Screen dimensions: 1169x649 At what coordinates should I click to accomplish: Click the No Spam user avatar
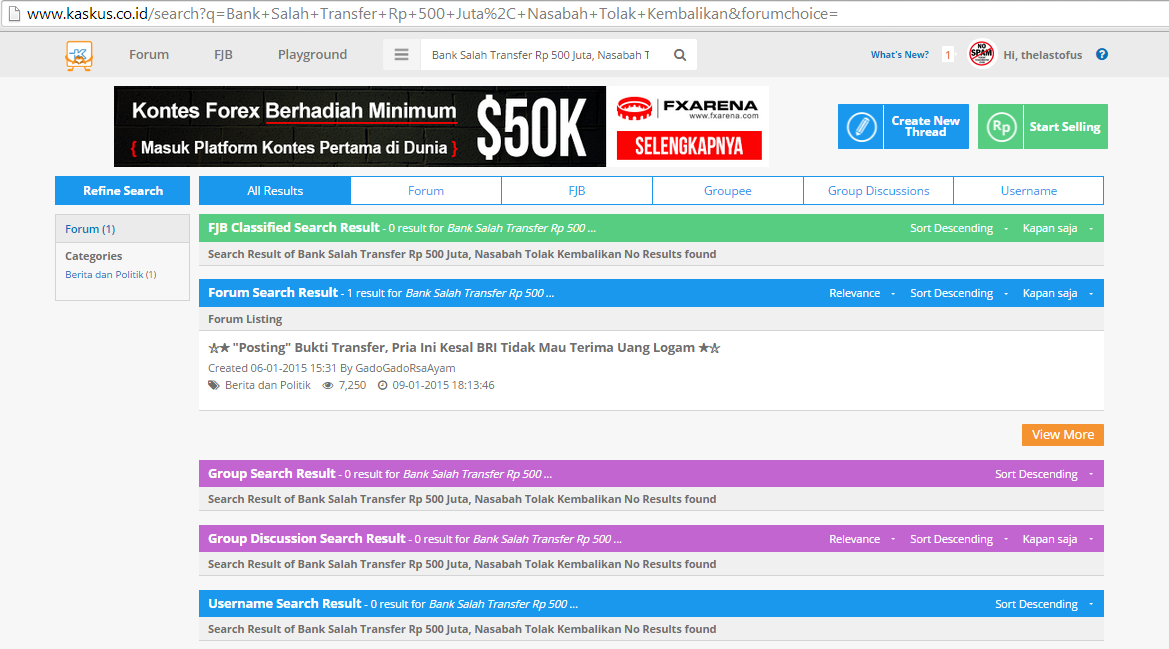point(982,54)
